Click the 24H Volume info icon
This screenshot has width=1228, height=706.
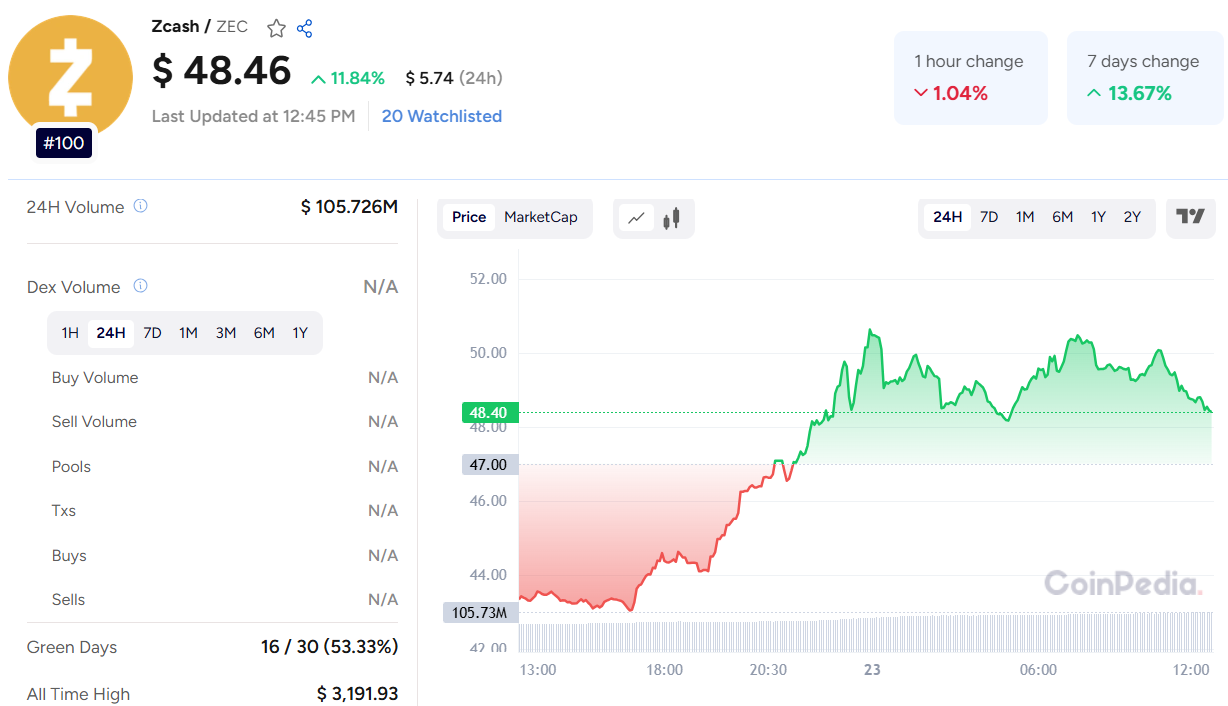click(141, 206)
